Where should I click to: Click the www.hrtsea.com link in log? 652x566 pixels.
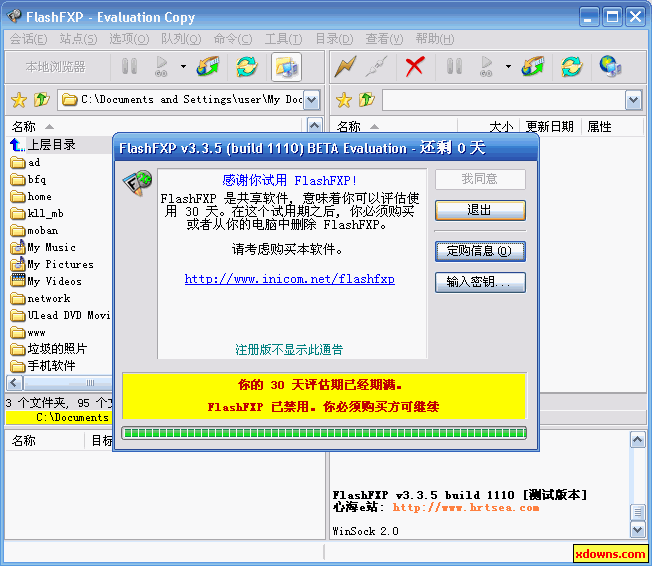(x=466, y=508)
